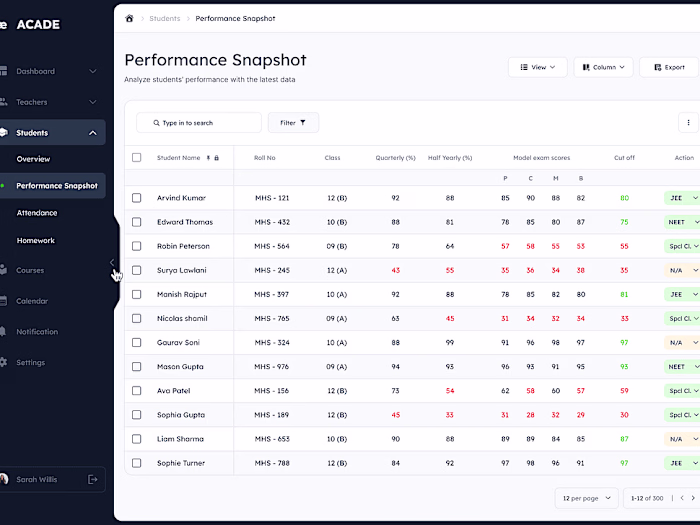Go to next page with right arrow
The image size is (700, 525).
point(693,498)
